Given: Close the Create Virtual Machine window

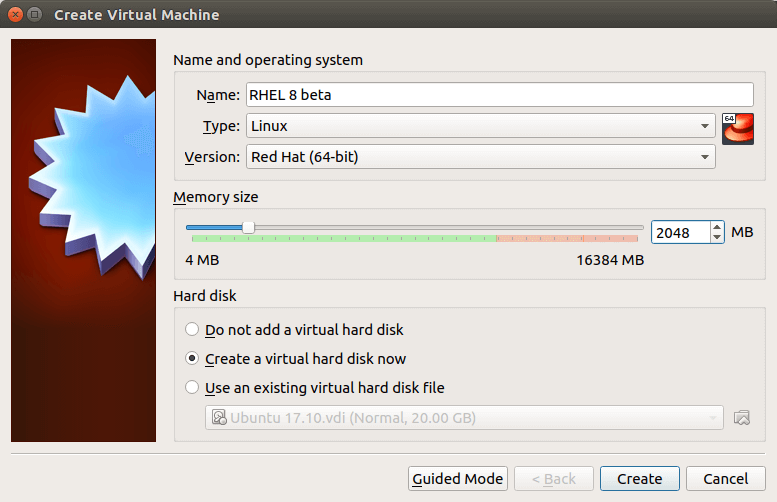Looking at the screenshot, I should tap(15, 15).
